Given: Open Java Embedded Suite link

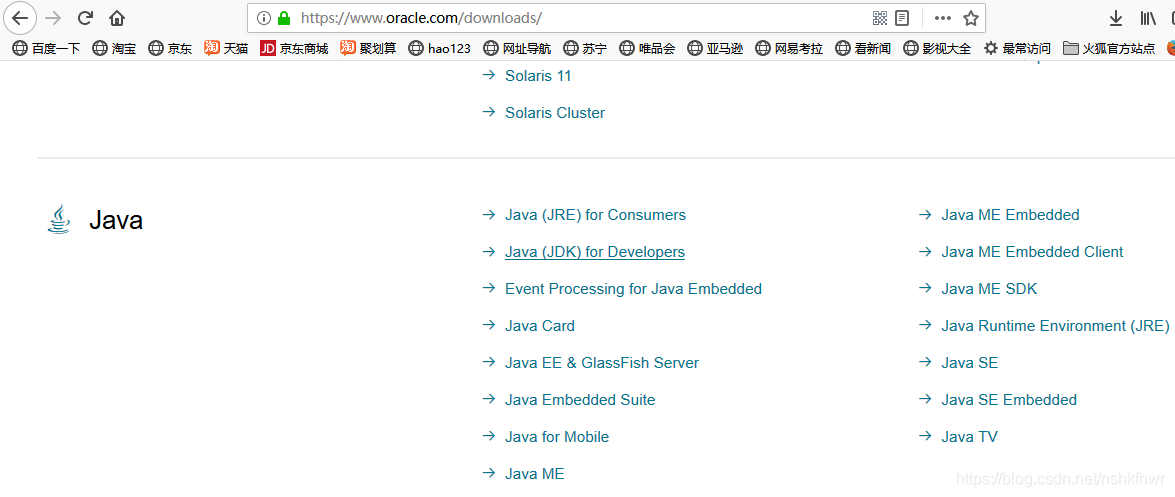Looking at the screenshot, I should click(x=580, y=400).
